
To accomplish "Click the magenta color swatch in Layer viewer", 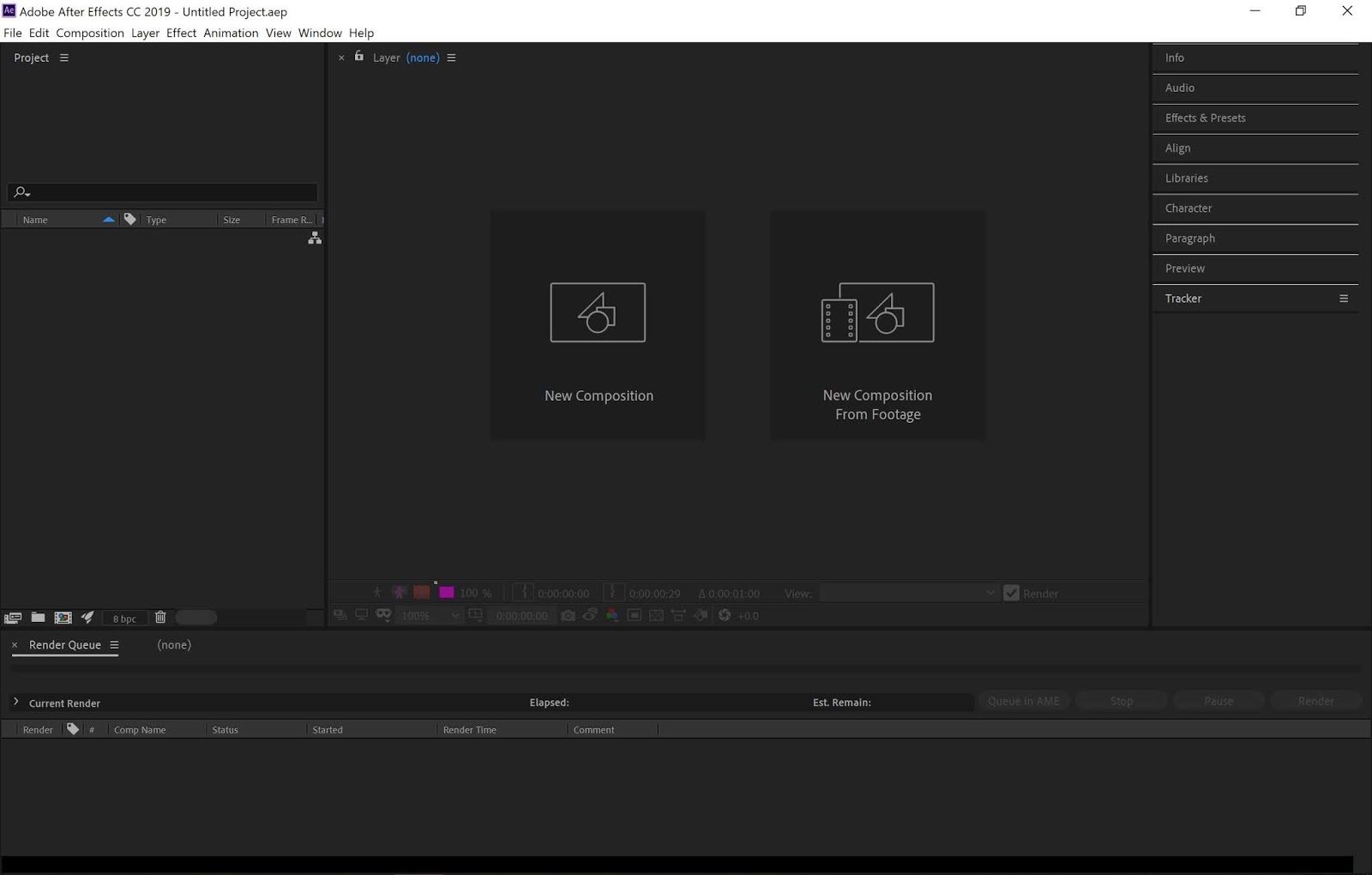I will click(x=447, y=593).
